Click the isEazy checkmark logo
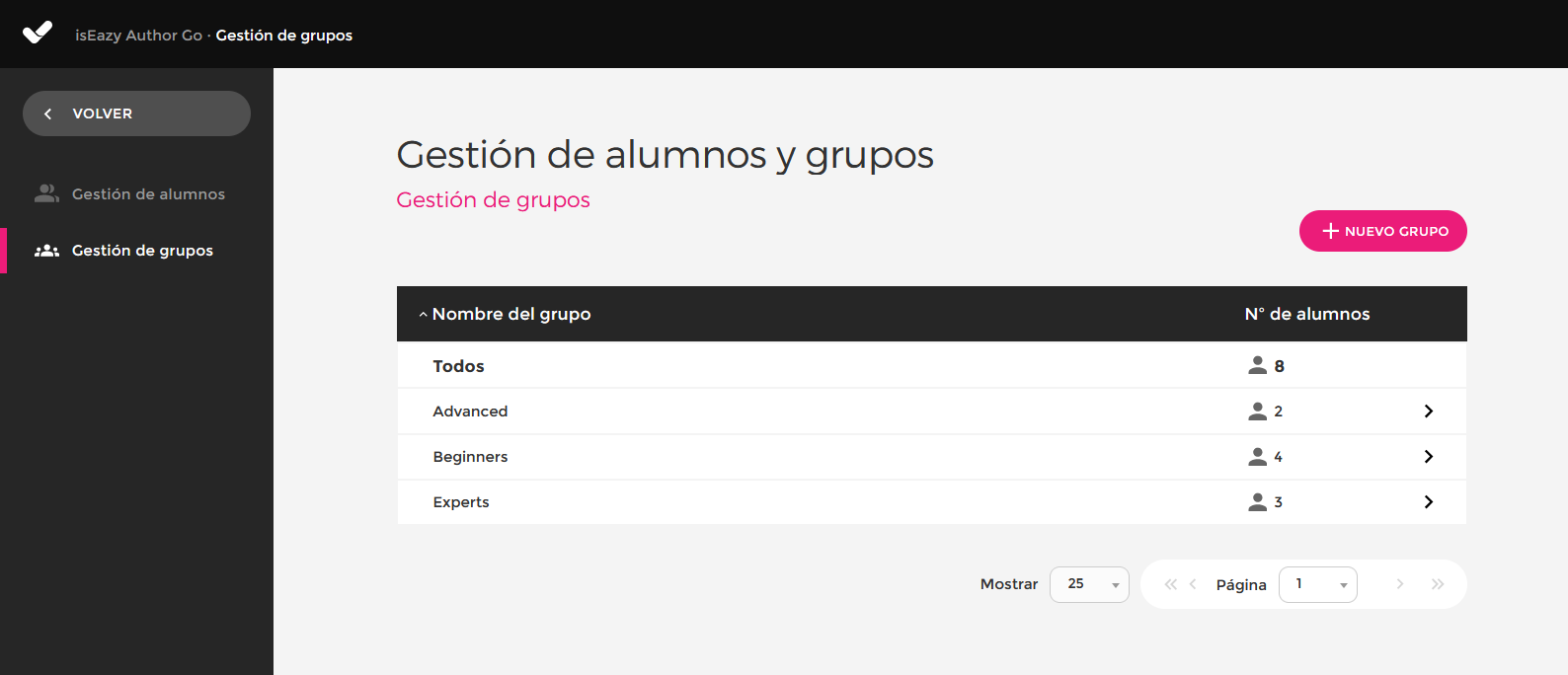The width and height of the screenshot is (1568, 675). point(38,34)
